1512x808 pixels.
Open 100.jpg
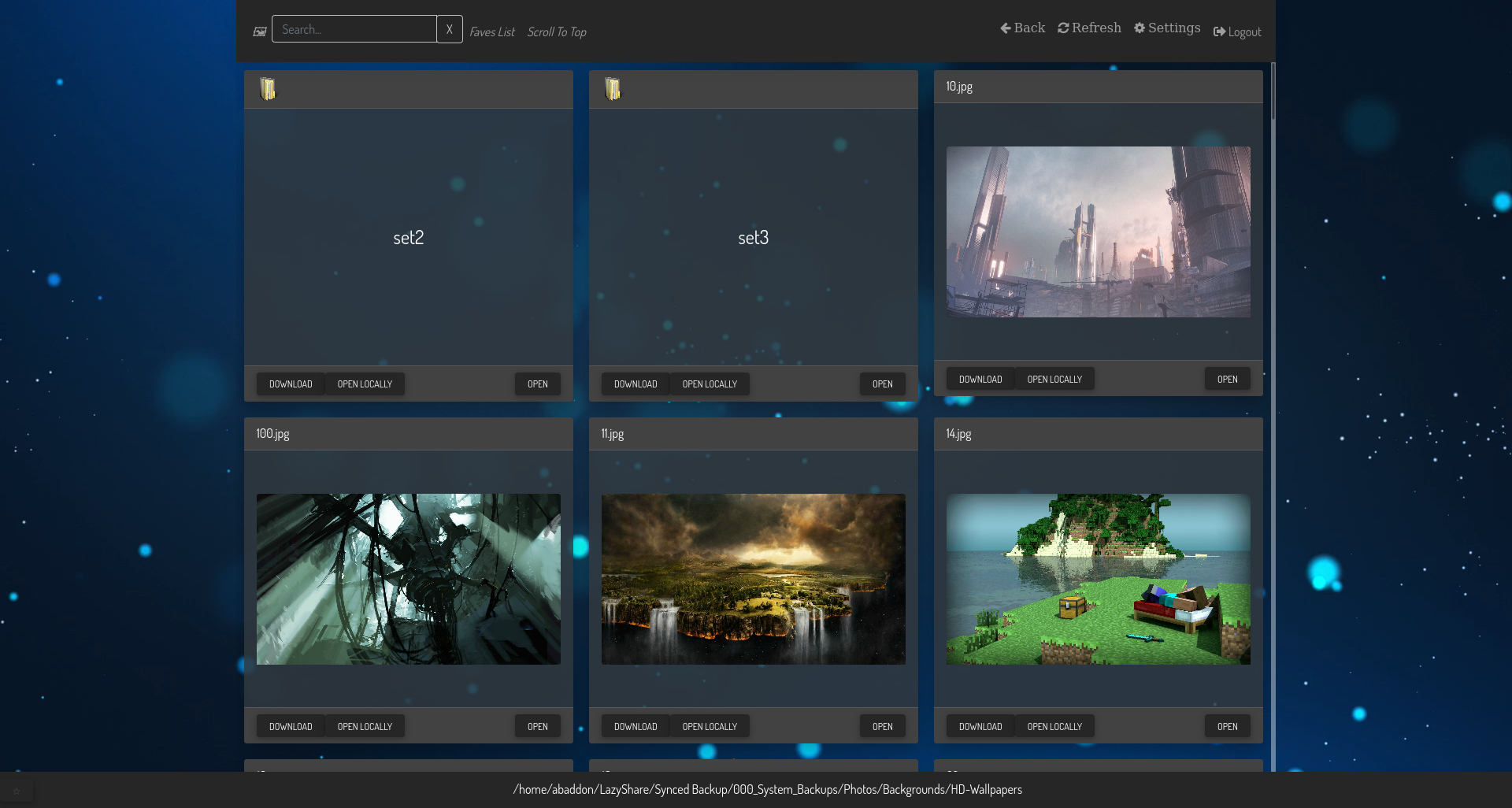(x=538, y=727)
